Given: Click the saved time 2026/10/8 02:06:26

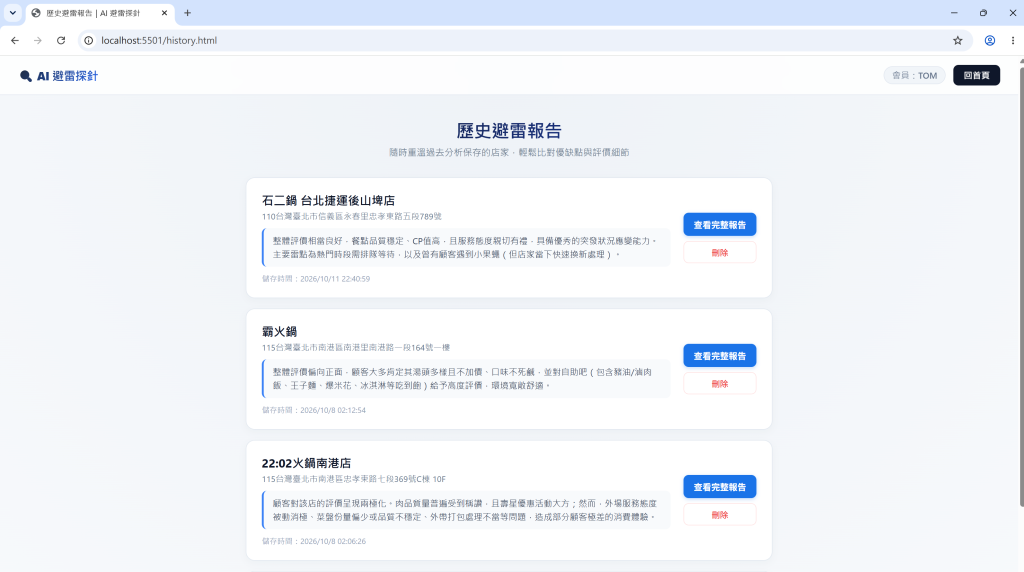Looking at the screenshot, I should 333,541.
